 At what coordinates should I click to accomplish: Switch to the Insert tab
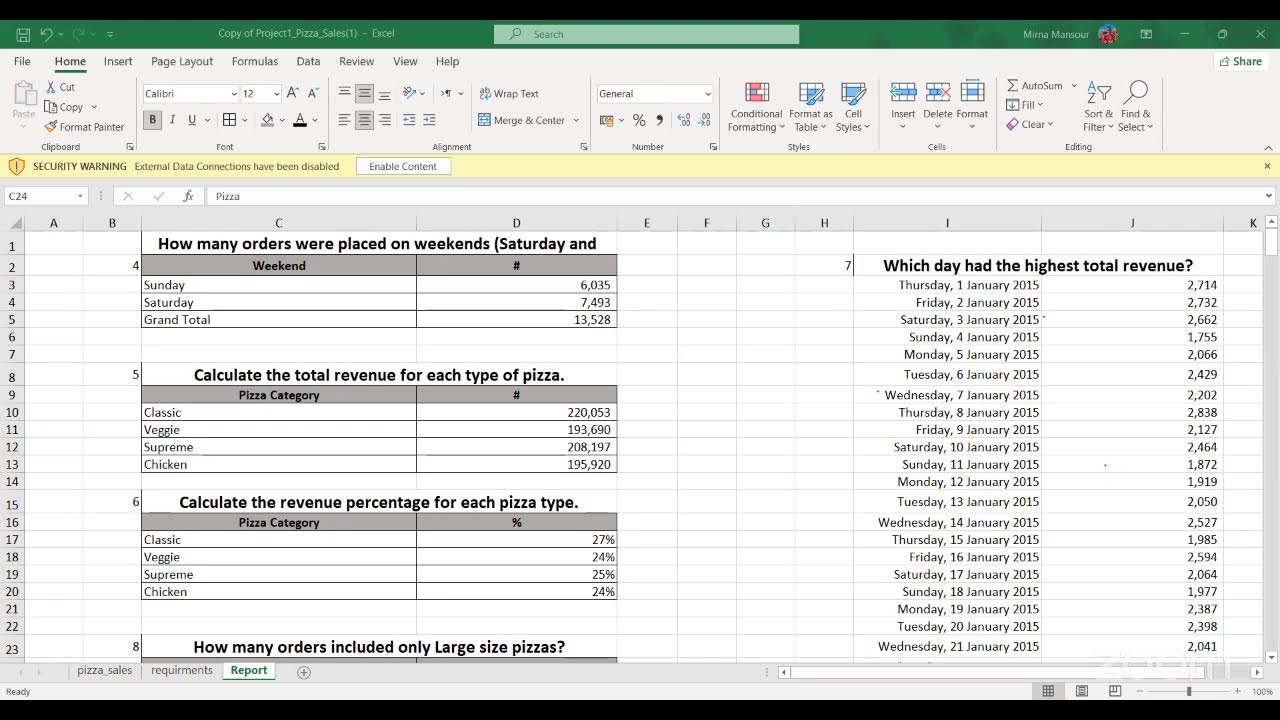pos(118,61)
